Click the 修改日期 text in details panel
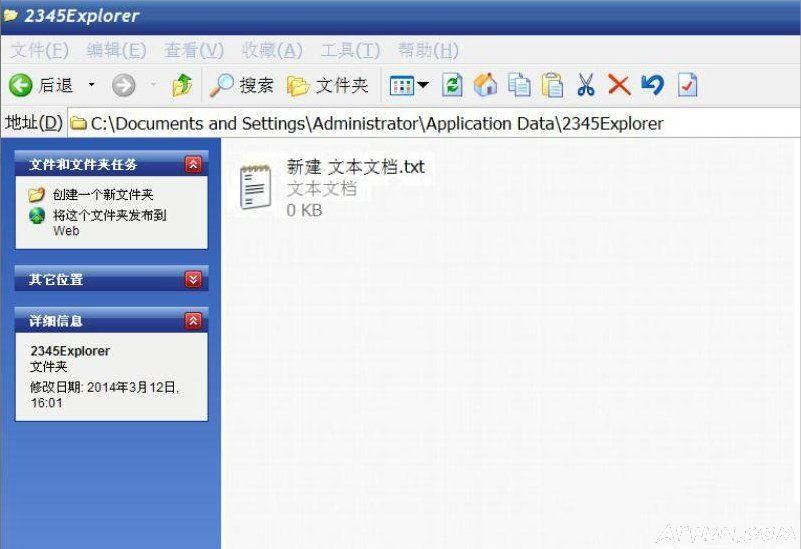 tap(105, 395)
